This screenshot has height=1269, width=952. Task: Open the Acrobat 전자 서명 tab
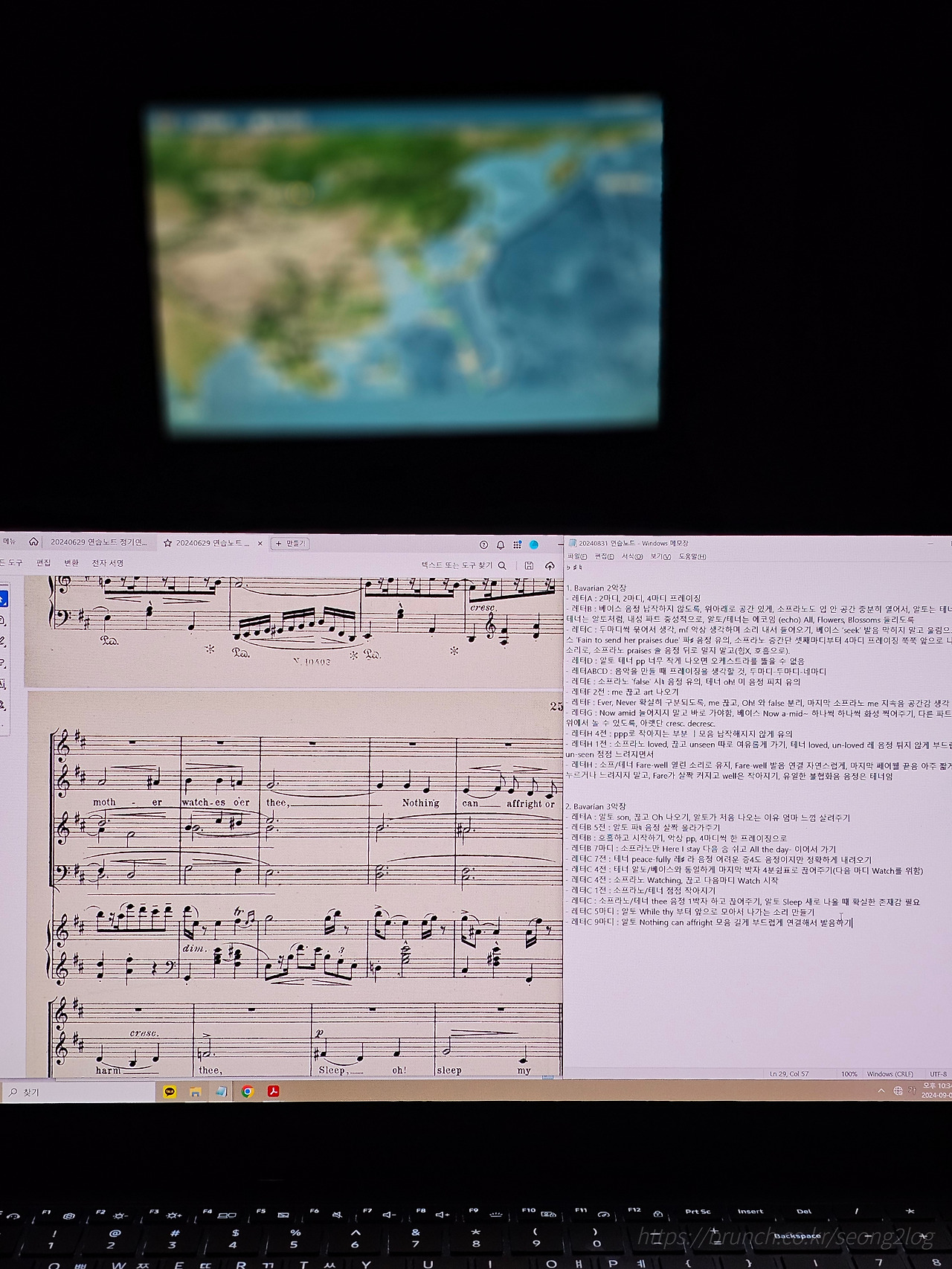click(108, 563)
